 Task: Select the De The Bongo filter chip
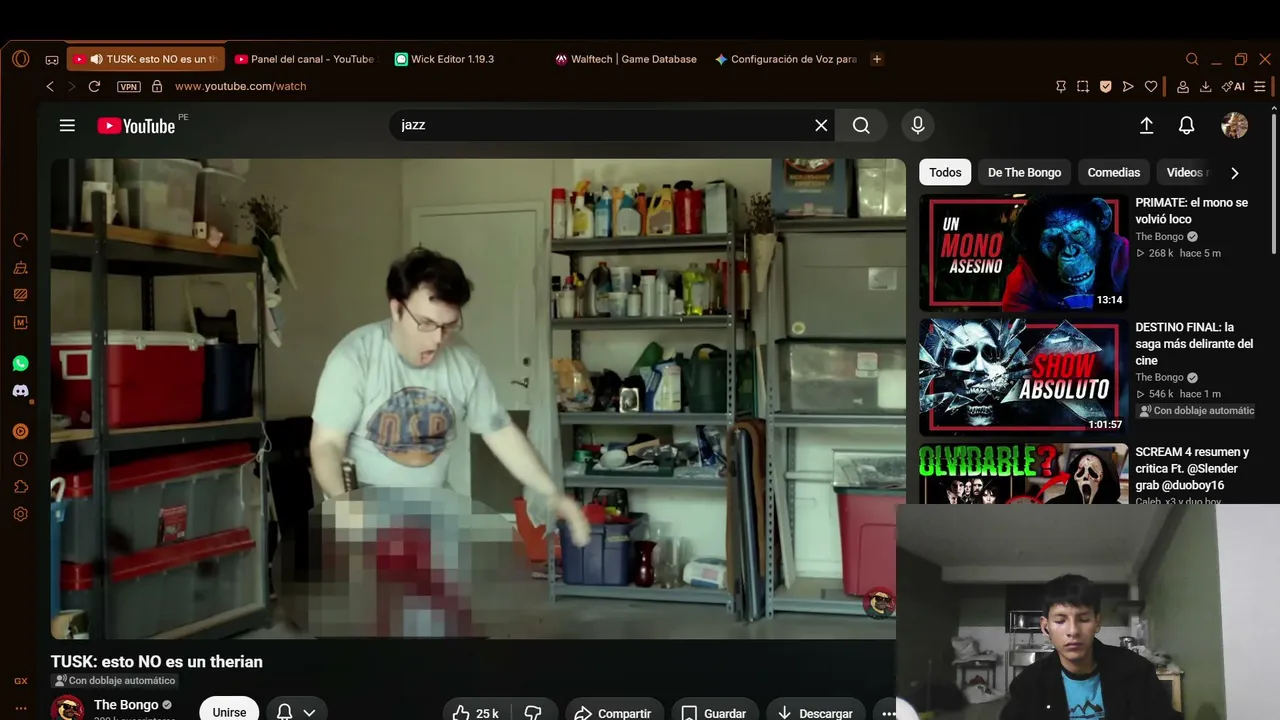[1024, 172]
